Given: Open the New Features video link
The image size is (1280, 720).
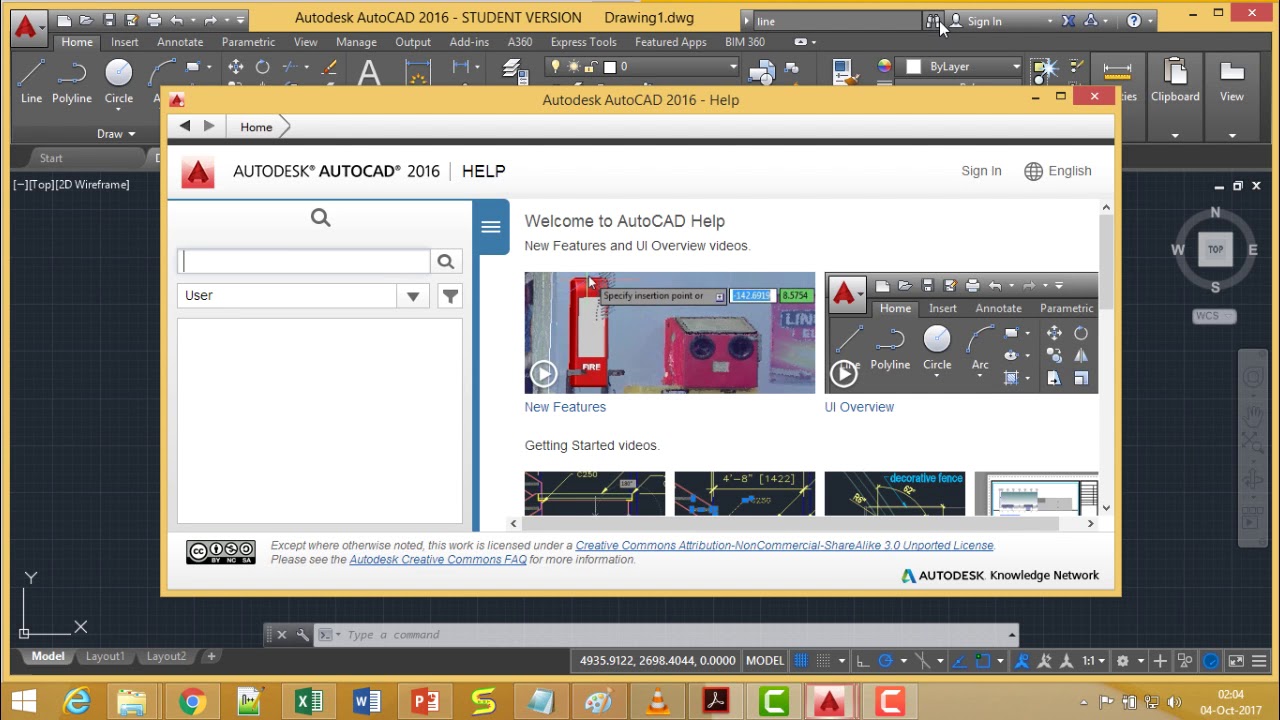Looking at the screenshot, I should point(565,407).
